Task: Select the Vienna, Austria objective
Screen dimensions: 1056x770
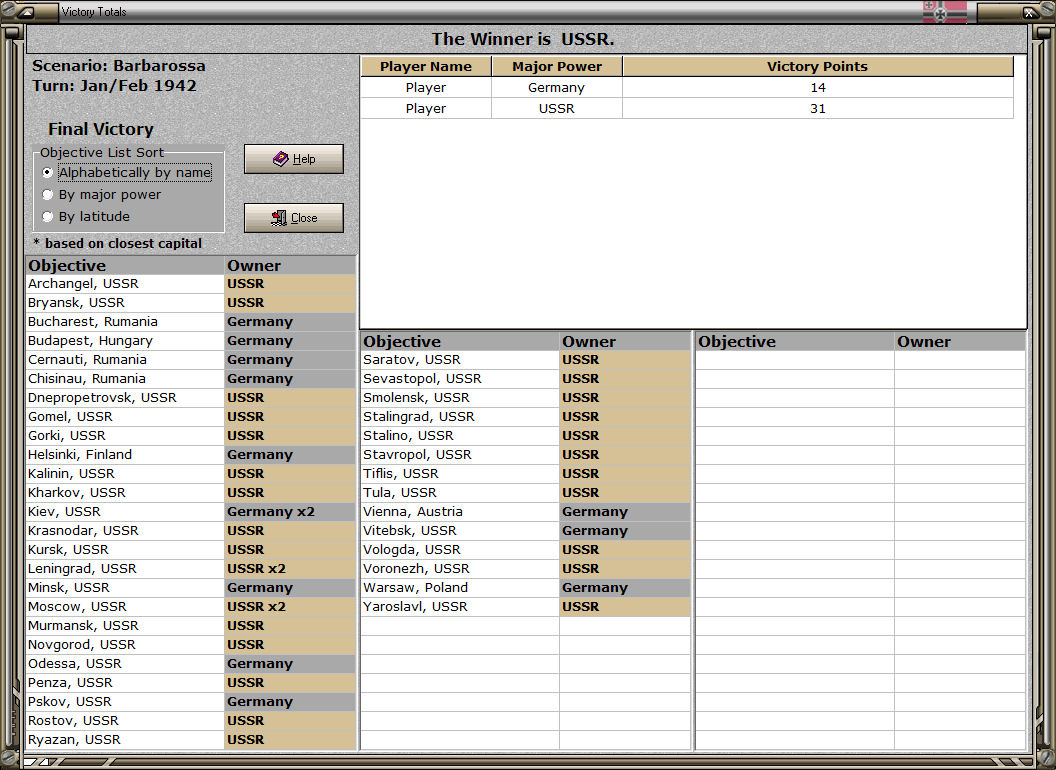Action: tap(460, 511)
